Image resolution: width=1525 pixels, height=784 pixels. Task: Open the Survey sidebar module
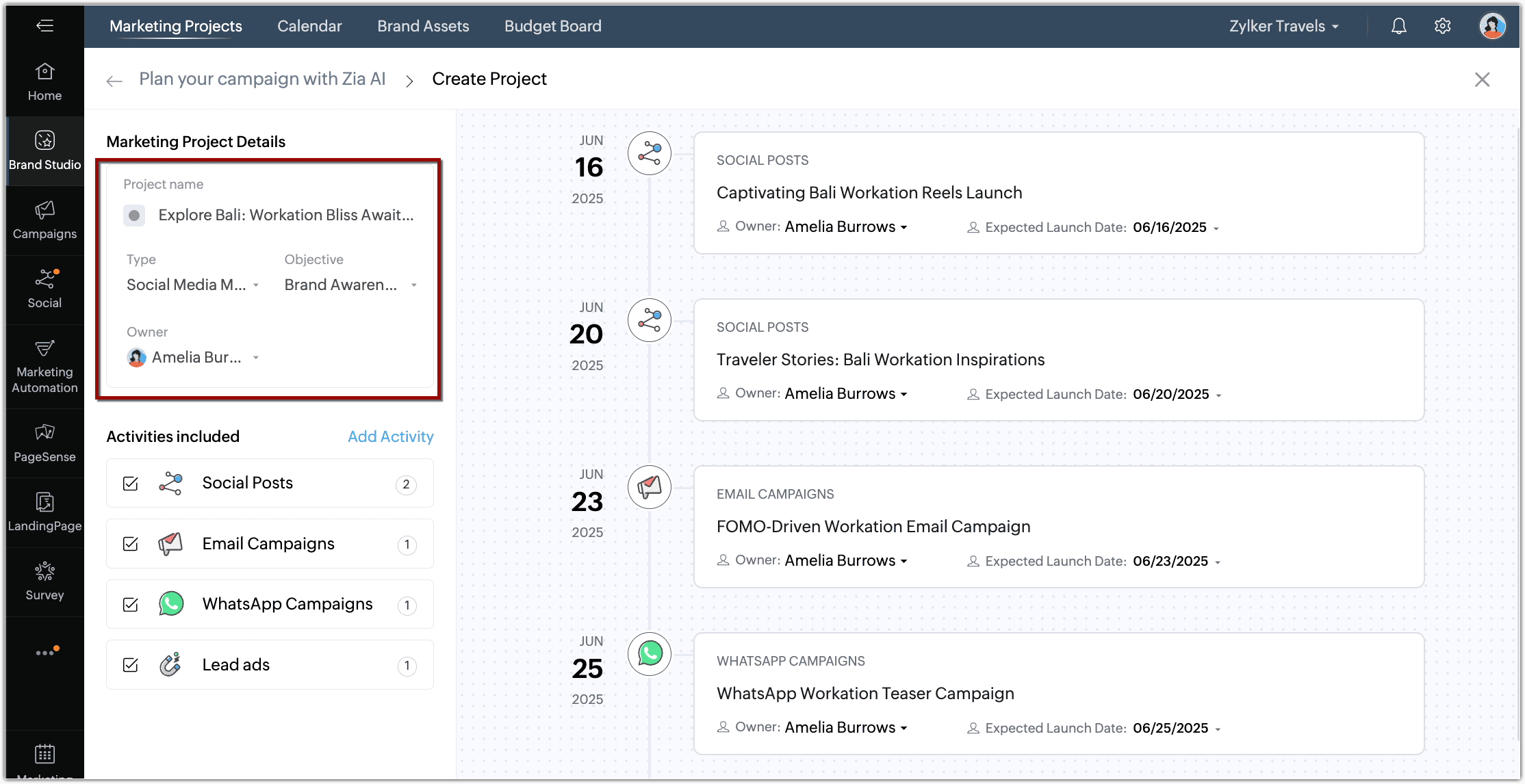[x=44, y=581]
